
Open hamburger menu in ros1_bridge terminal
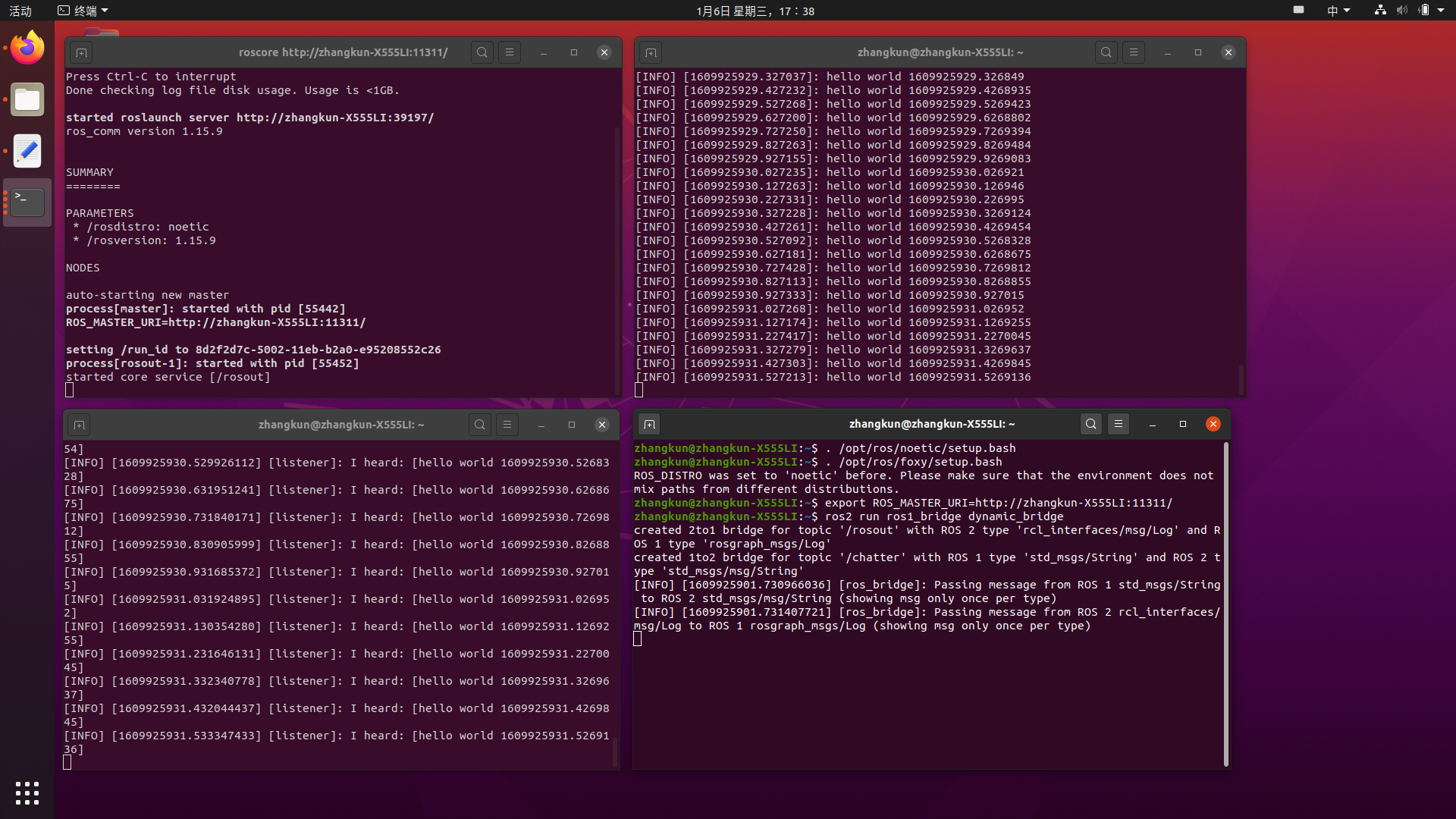point(1119,424)
